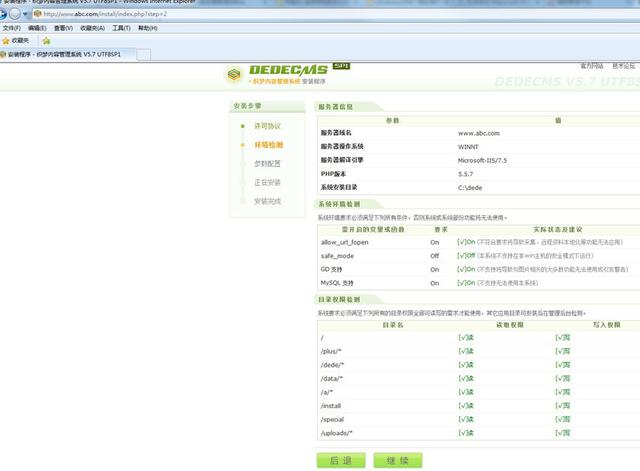Click the 系统环境检测 section header
The width and height of the screenshot is (640, 471).
click(339, 204)
